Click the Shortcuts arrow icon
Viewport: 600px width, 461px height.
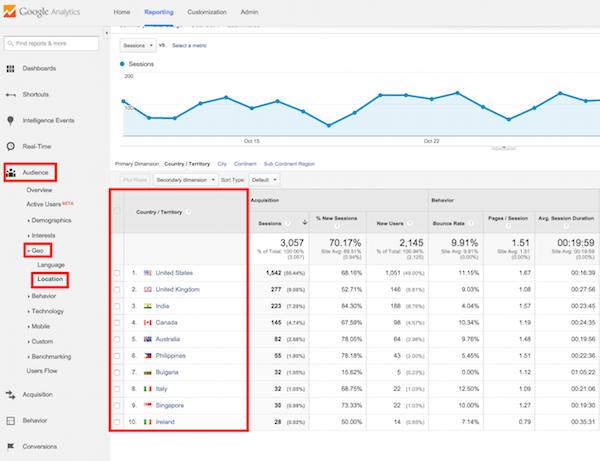(x=11, y=94)
